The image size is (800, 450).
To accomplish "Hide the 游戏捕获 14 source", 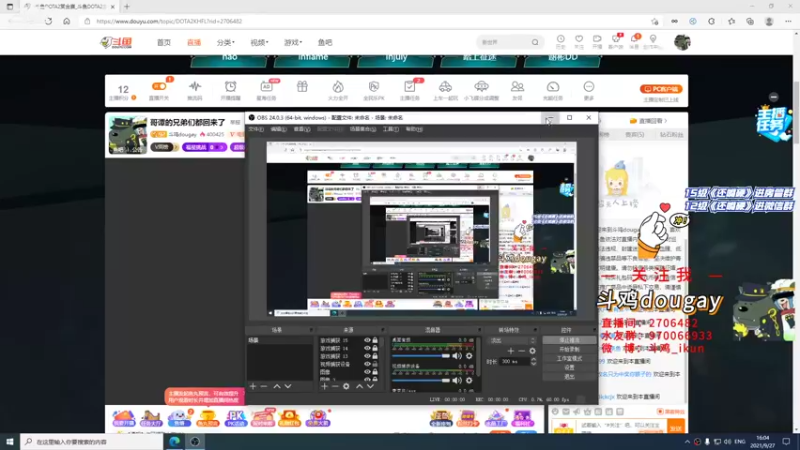I will tap(367, 348).
